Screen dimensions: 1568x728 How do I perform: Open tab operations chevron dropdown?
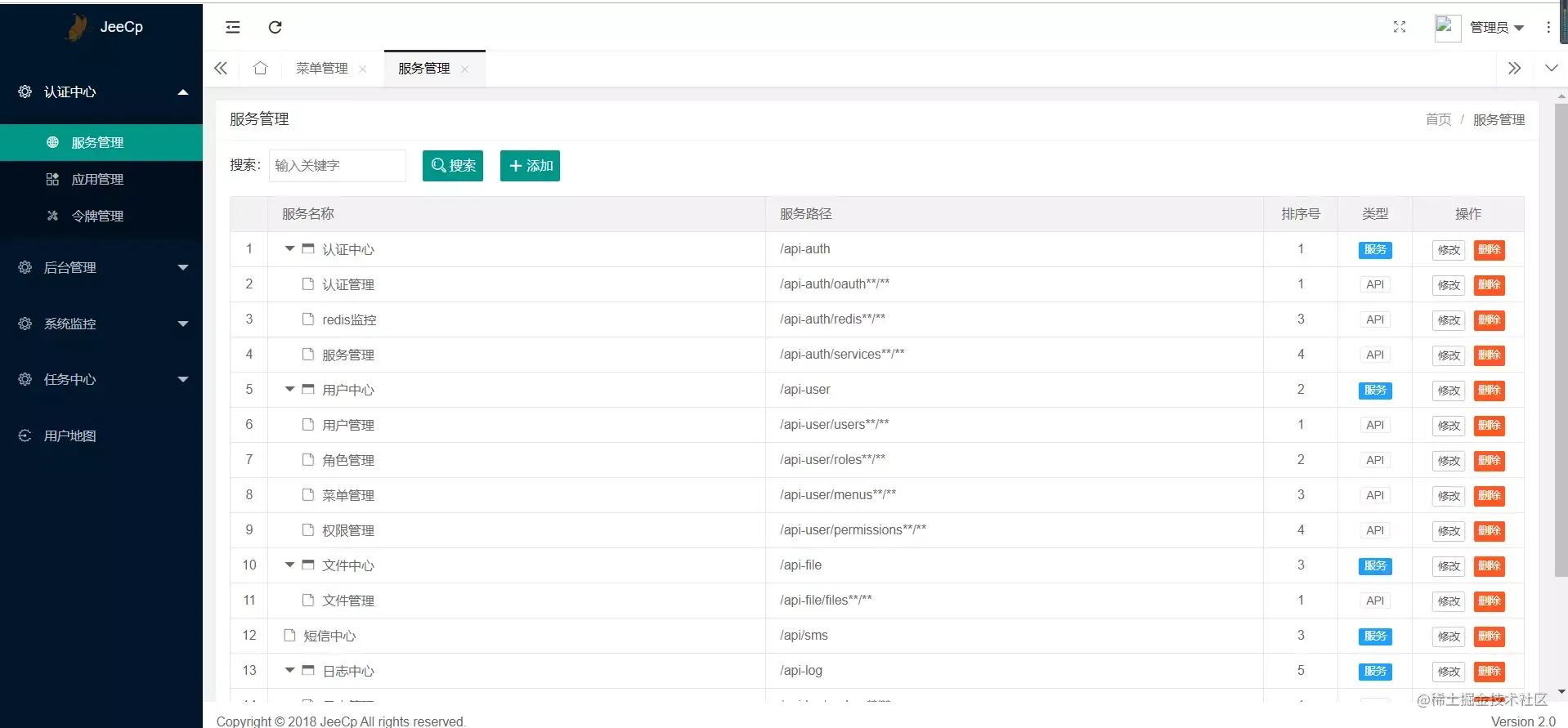(x=1551, y=68)
